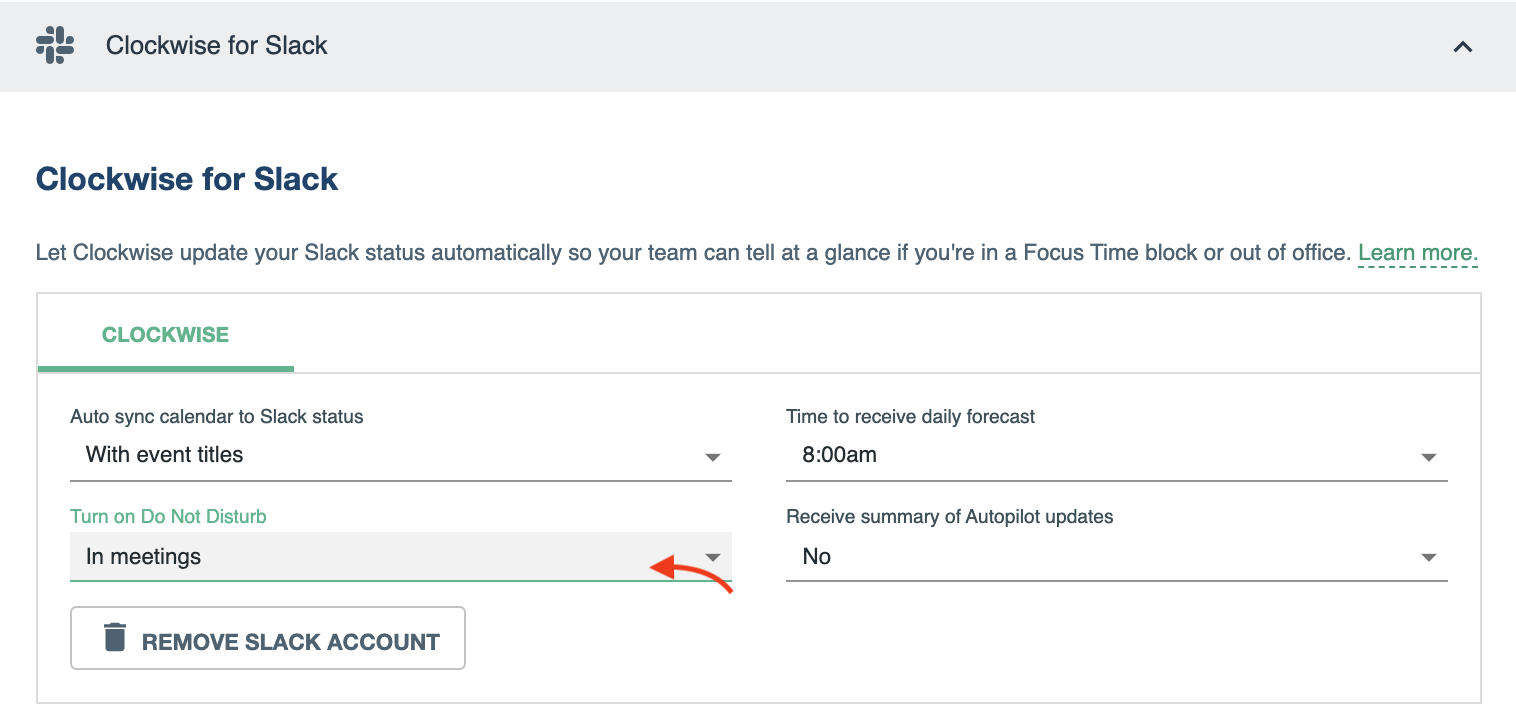Viewport: 1516px width, 720px height.
Task: Click the Autopilot summary "No" value
Action: pyautogui.click(x=816, y=557)
